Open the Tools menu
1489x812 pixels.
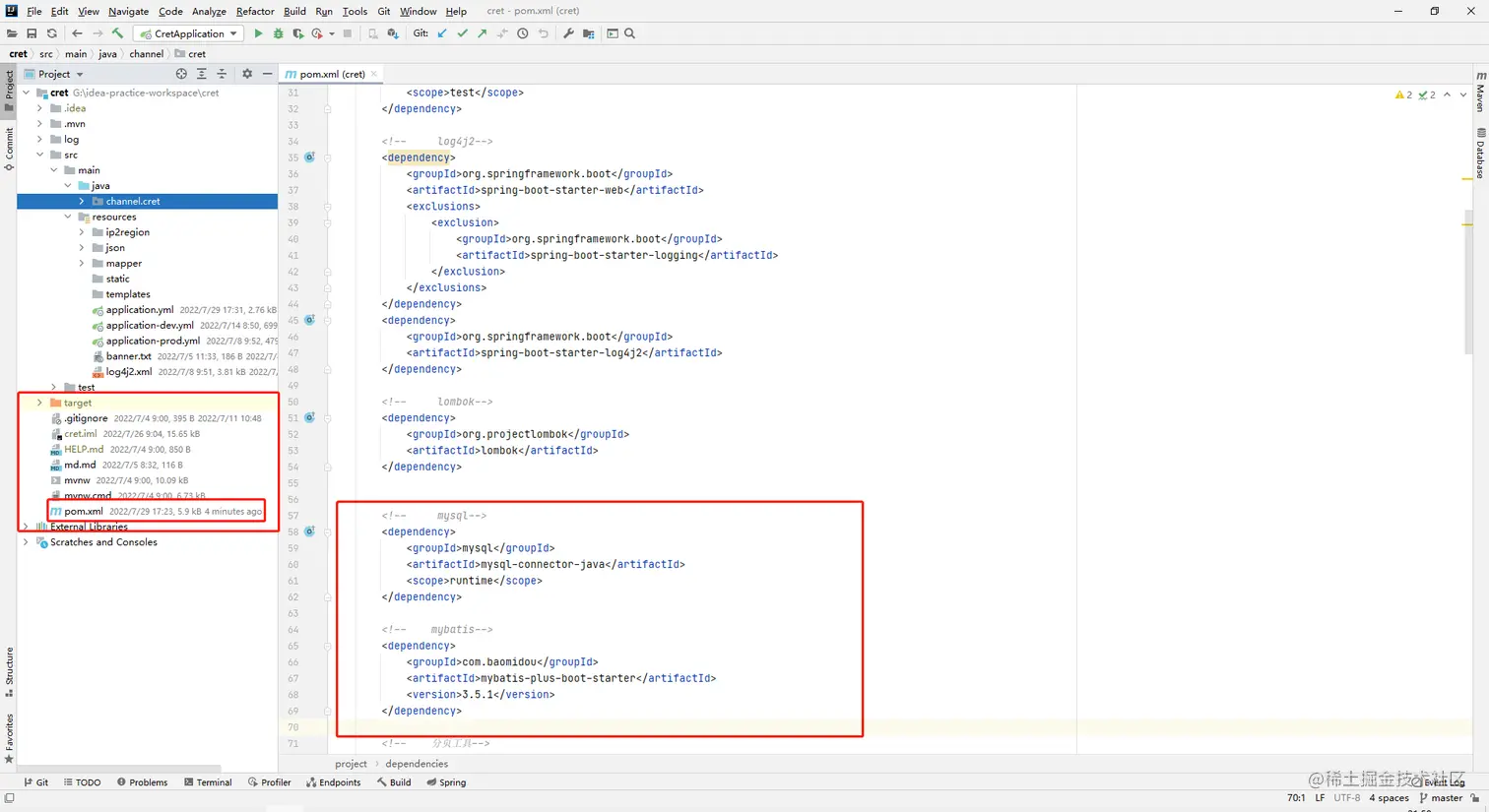[x=355, y=11]
